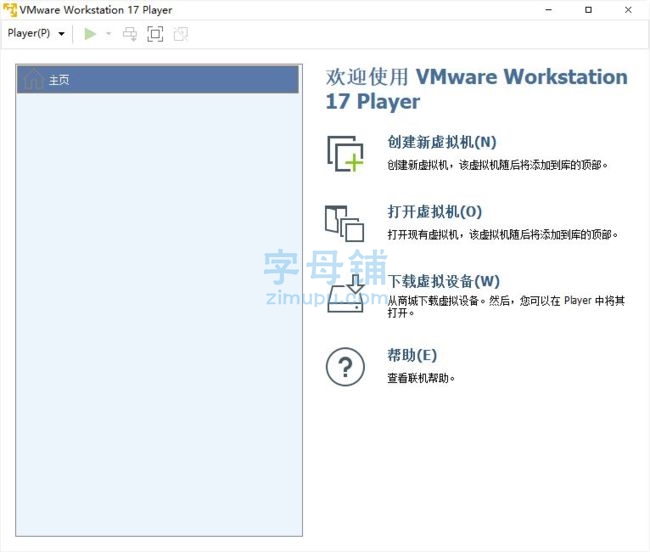The image size is (650, 552).
Task: Click the 打开现有虚拟机 description text
Action: (x=502, y=235)
